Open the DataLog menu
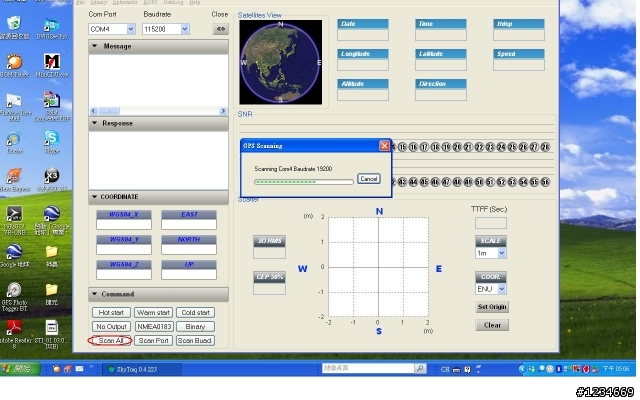640x400 pixels. click(x=173, y=2)
